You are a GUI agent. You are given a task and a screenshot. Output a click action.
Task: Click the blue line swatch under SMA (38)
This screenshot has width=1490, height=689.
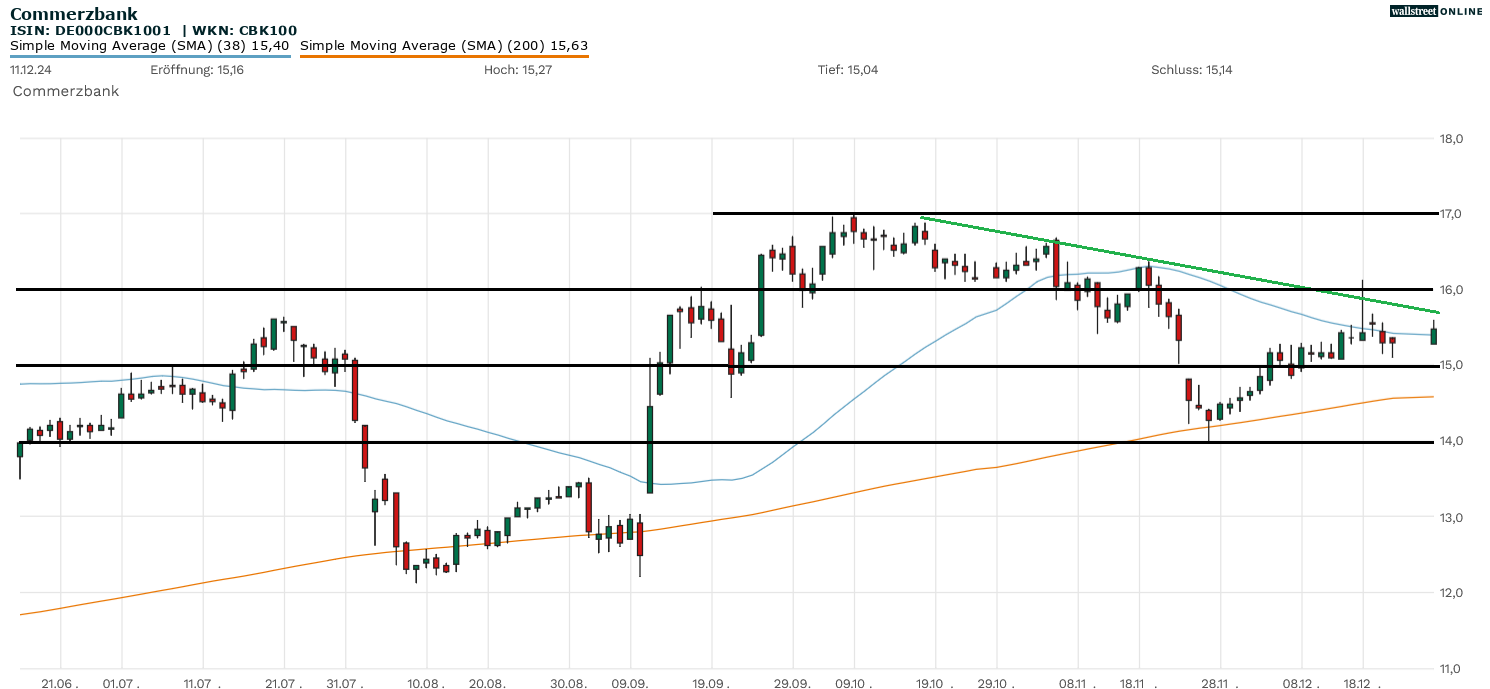tap(150, 56)
